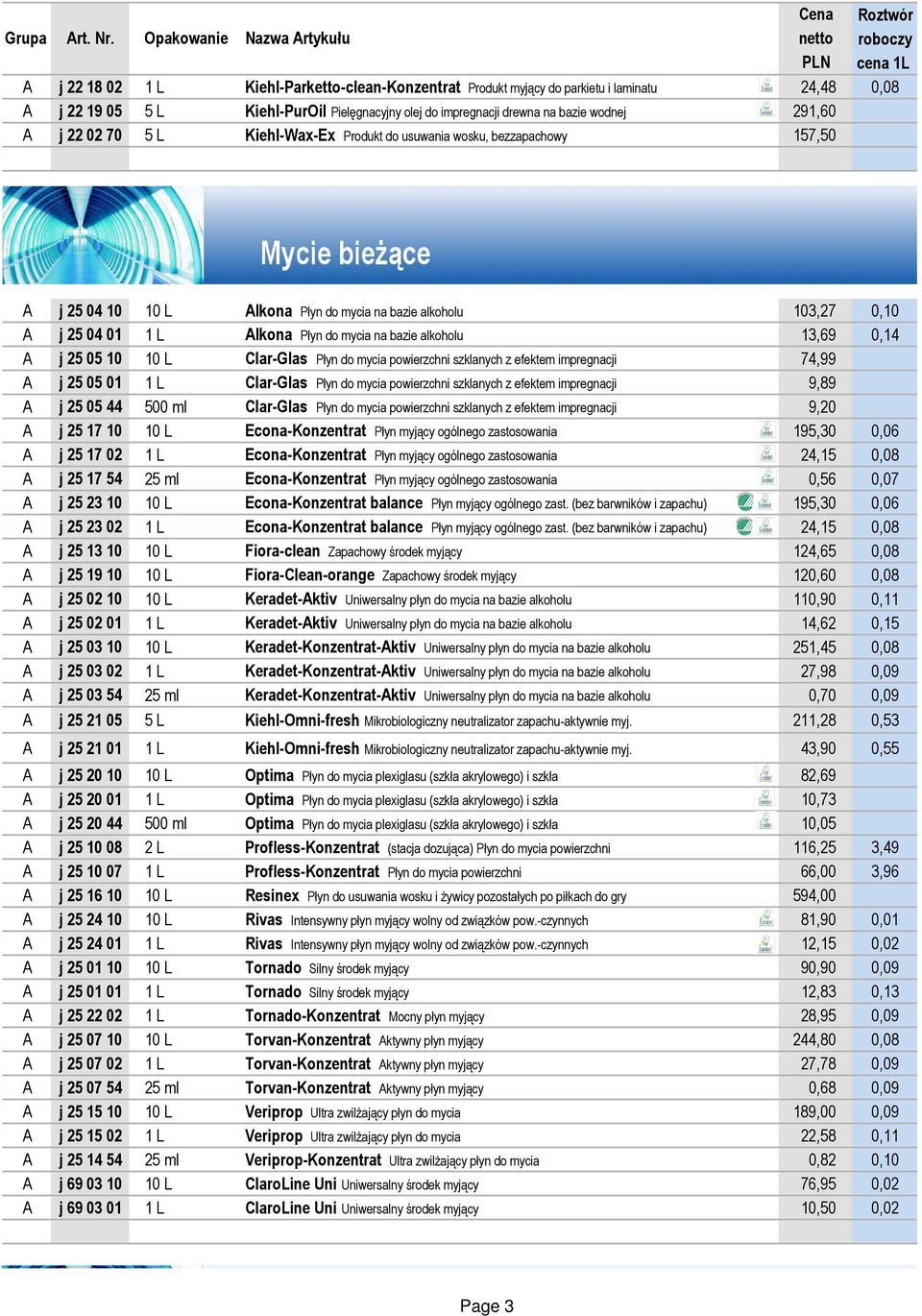Click article number "j 25 03 54"

click(90, 695)
